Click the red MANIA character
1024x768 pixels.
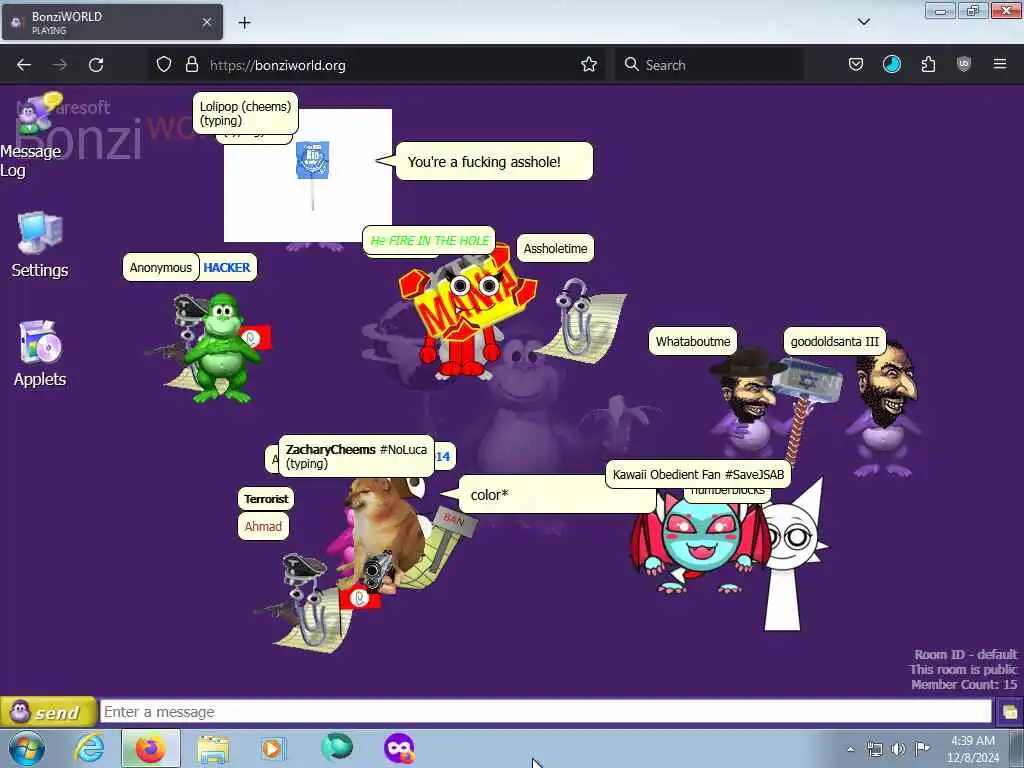coord(466,313)
